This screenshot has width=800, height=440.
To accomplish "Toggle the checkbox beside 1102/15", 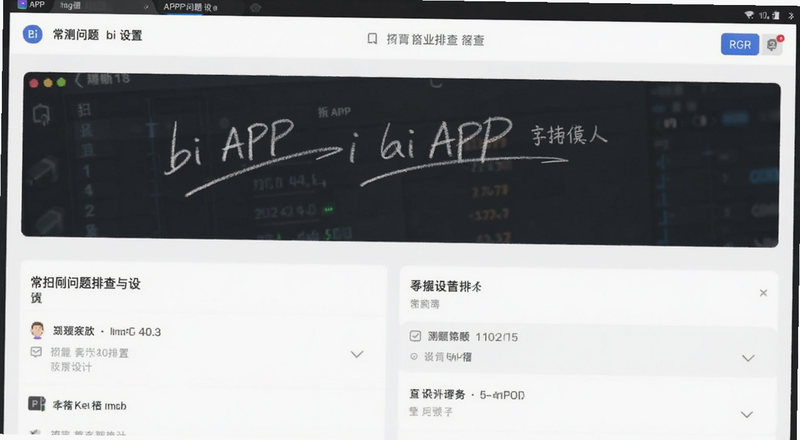I will 415,335.
